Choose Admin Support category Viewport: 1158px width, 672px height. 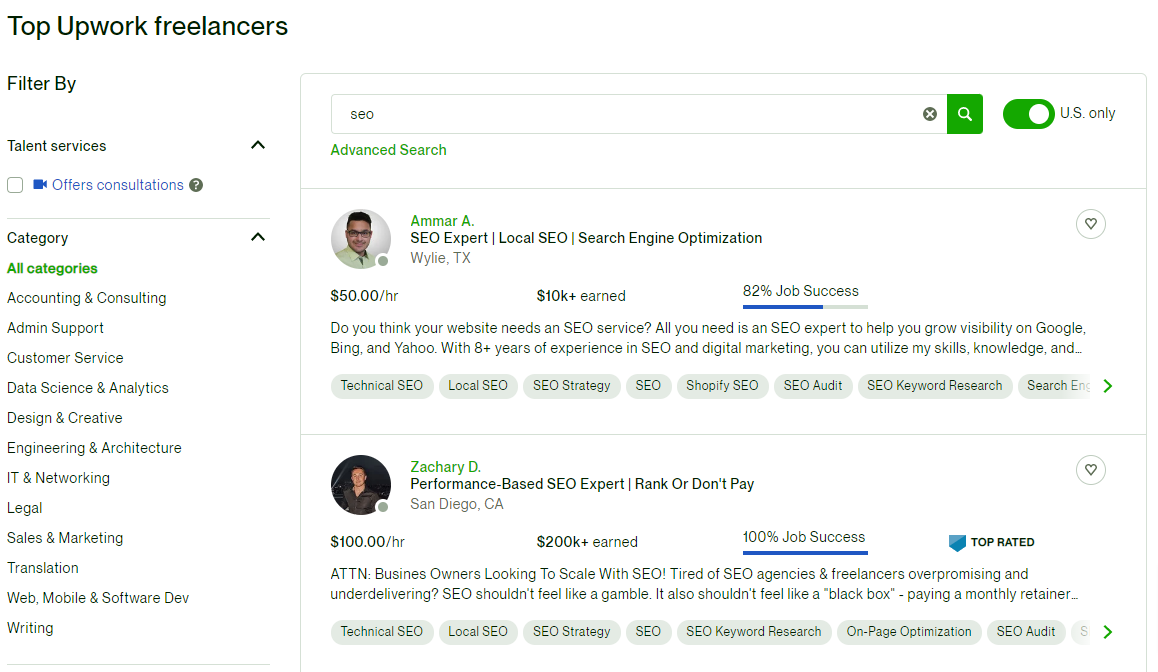55,328
